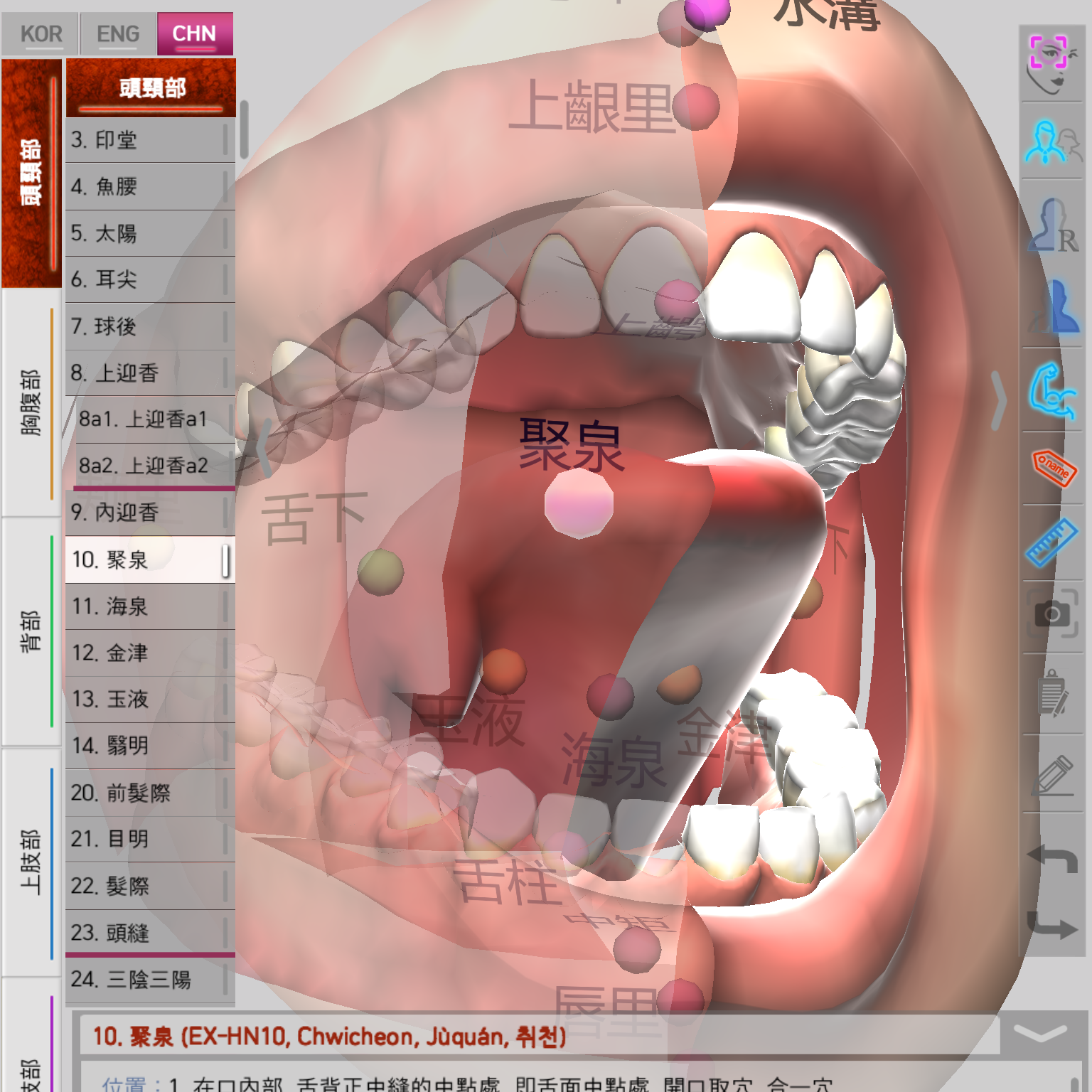1092x1092 pixels.
Task: Open the 頭頸部 body-region tab
Action: tap(31, 173)
